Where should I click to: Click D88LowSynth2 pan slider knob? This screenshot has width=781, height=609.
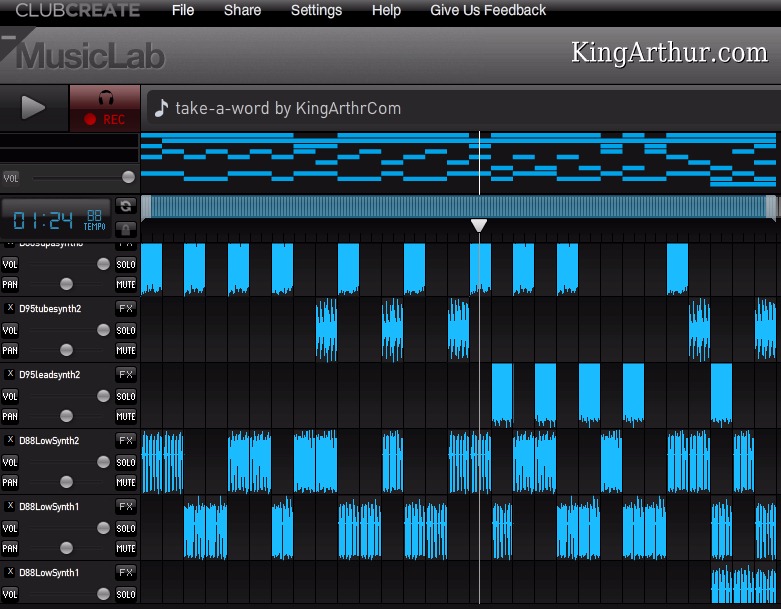66,482
